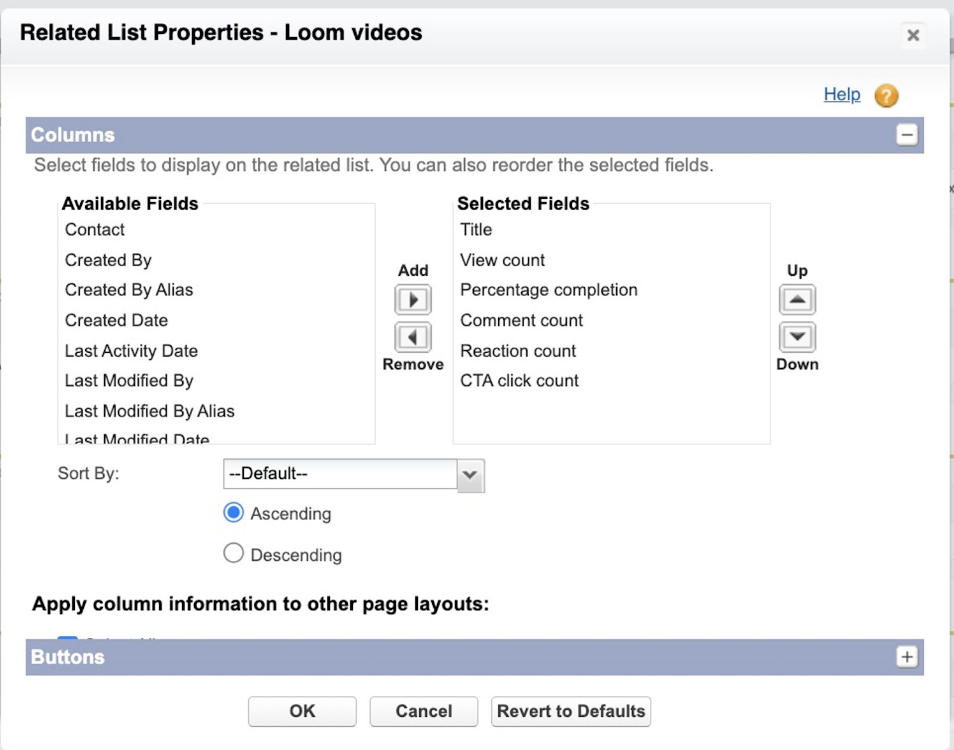Screen dimensions: 954x750
Task: Click the Add right-arrow button
Action: pos(413,300)
